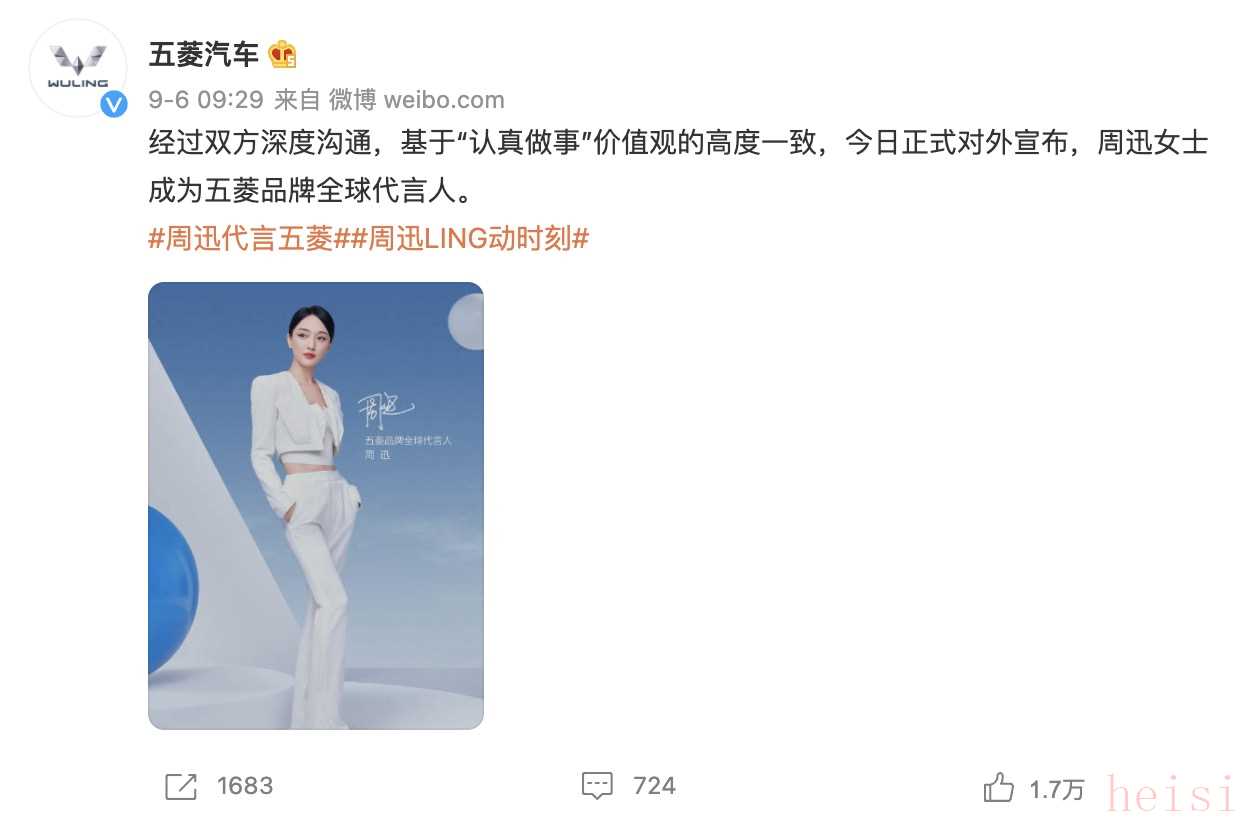
Task: Click the gold crown membership icon
Action: point(283,54)
